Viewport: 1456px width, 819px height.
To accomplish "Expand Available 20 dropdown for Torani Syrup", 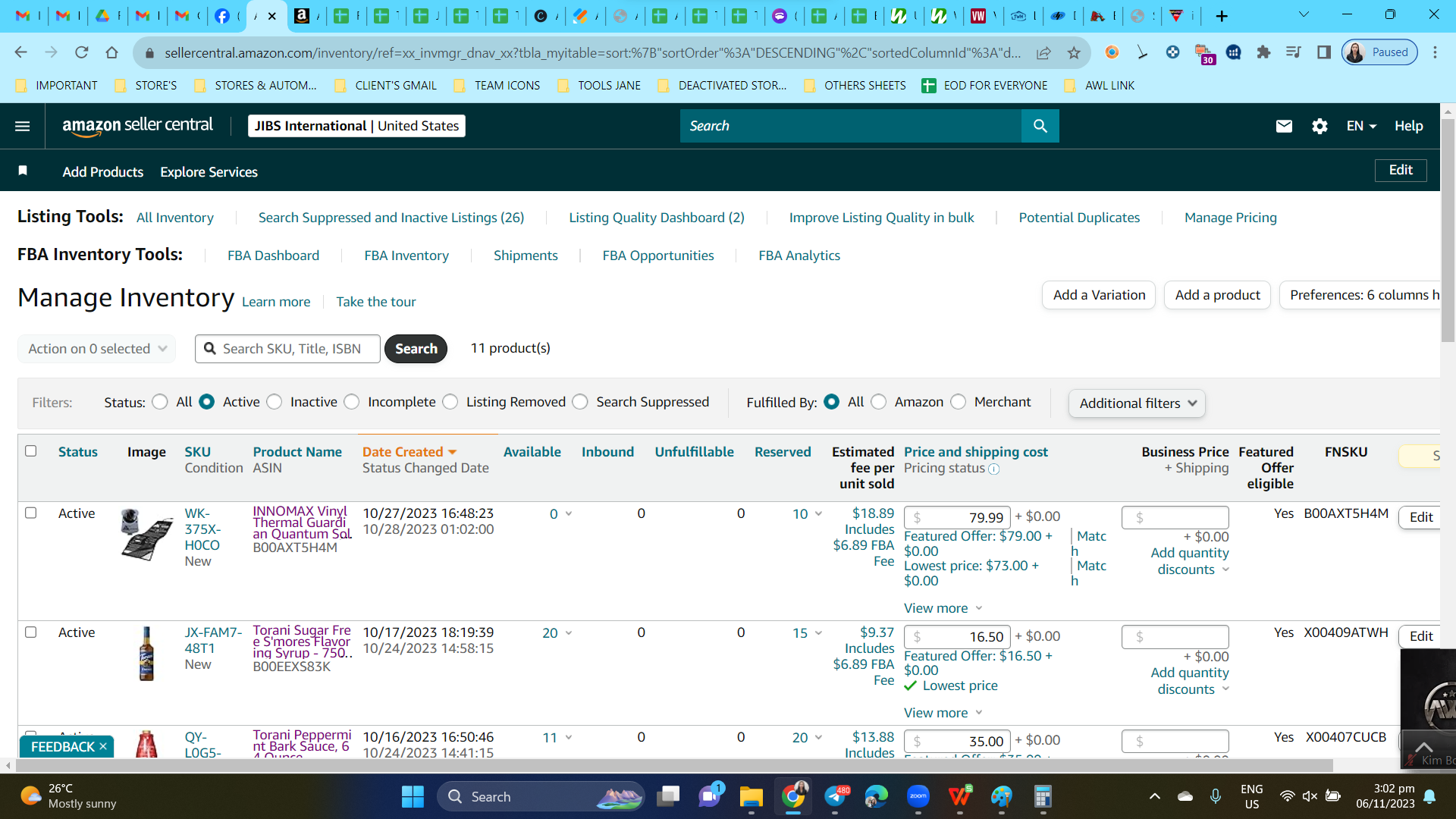I will pyautogui.click(x=569, y=633).
